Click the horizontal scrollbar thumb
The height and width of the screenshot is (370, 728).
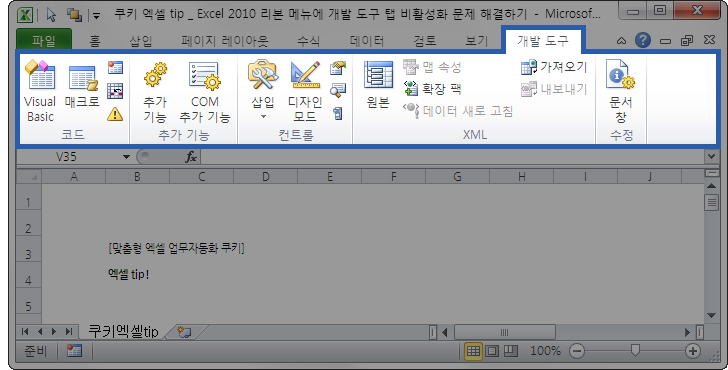pyautogui.click(x=504, y=332)
